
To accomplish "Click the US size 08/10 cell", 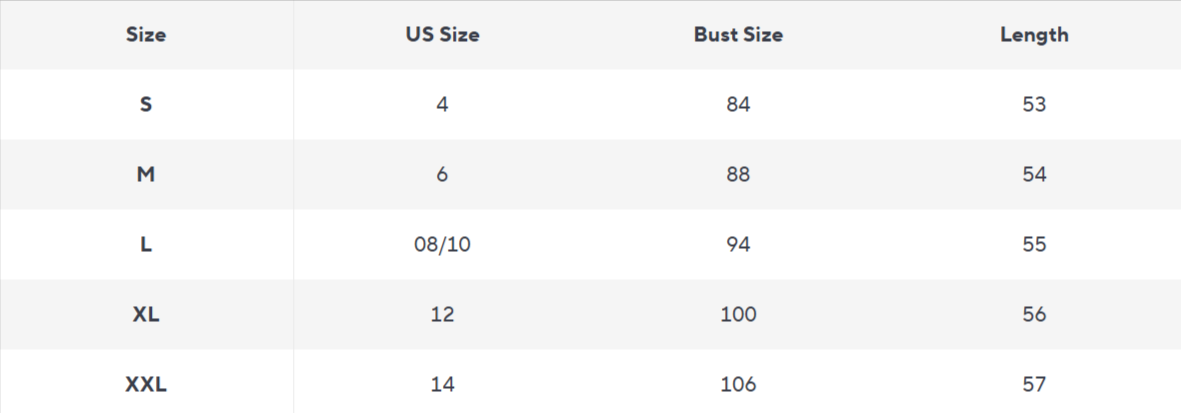I will coord(442,244).
